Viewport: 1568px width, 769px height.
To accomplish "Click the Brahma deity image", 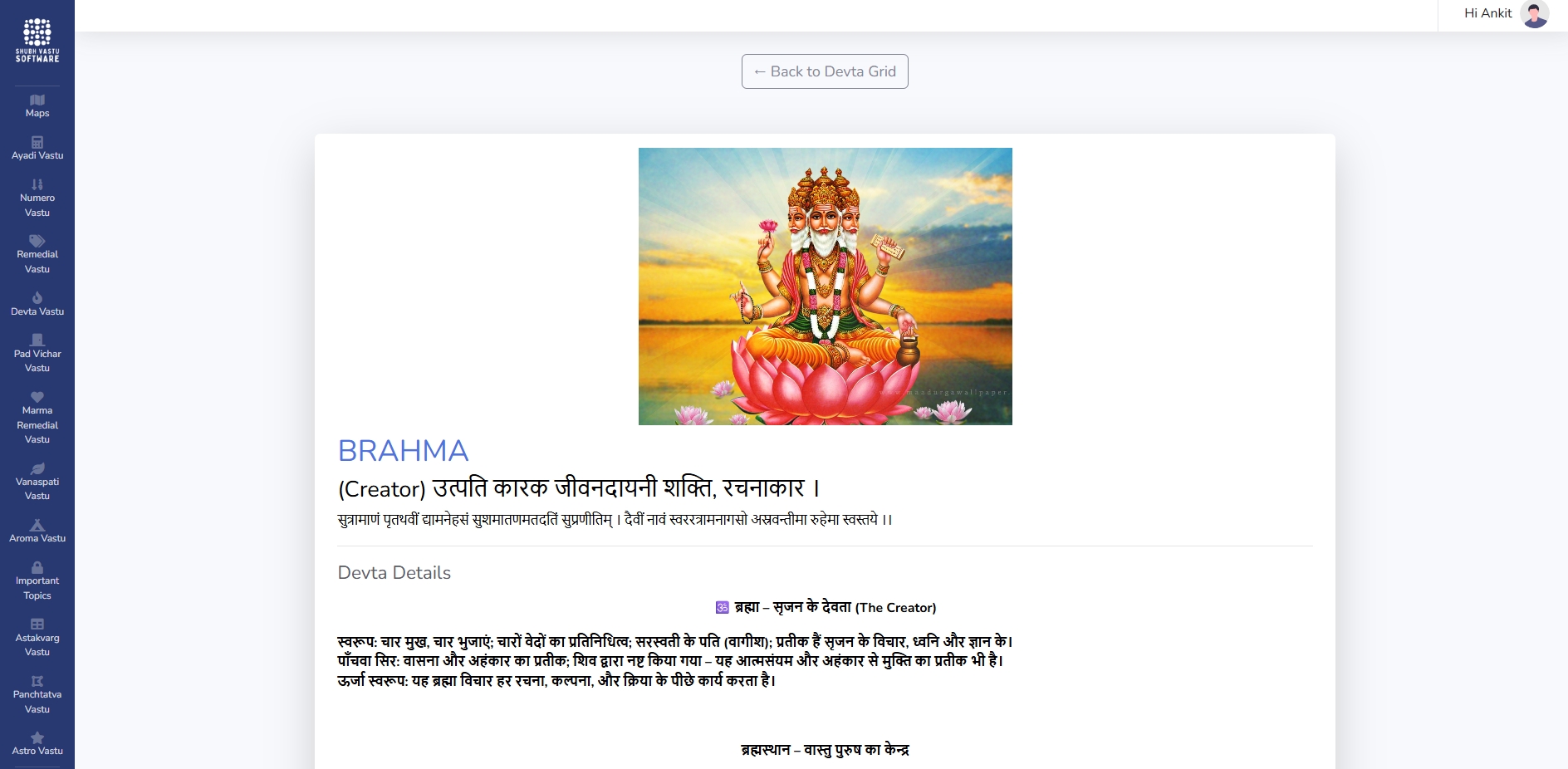I will point(826,287).
